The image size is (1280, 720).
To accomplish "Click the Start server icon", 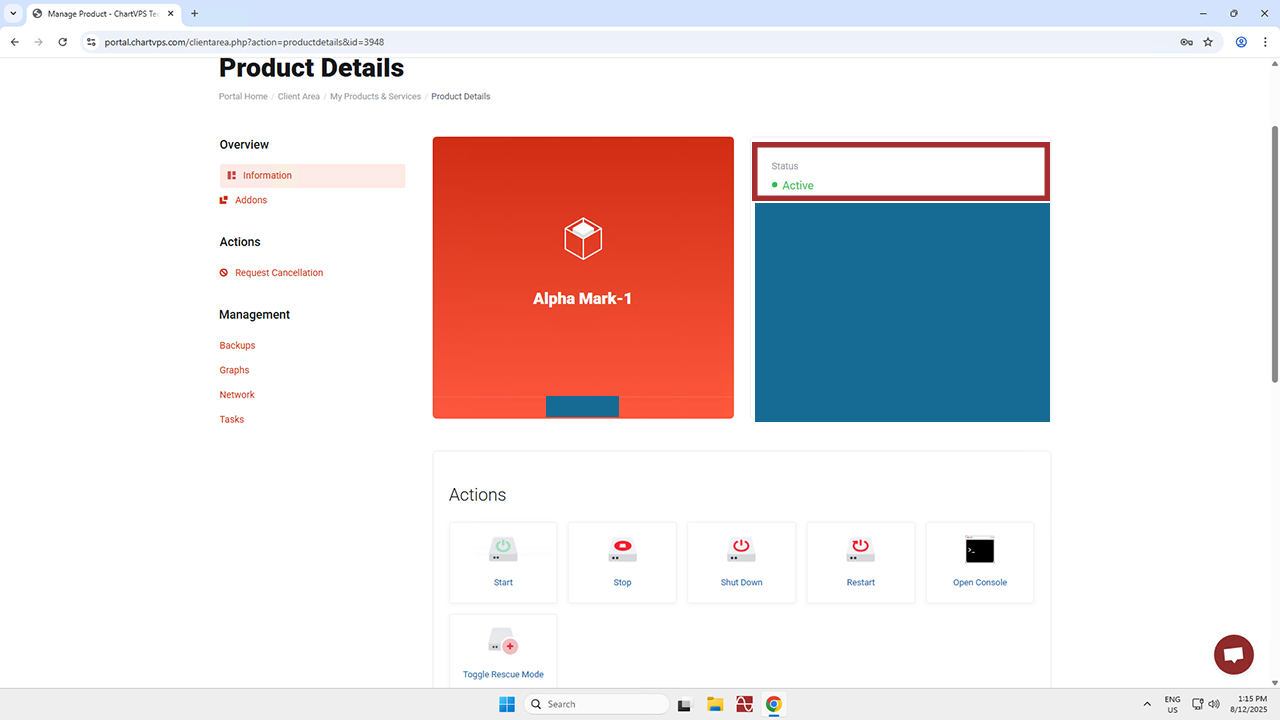I will pos(503,550).
